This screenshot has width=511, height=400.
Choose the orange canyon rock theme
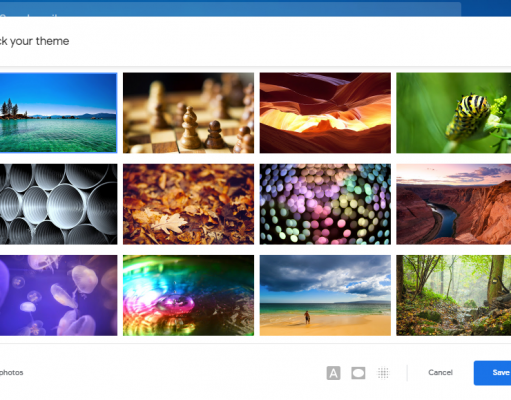[x=325, y=113]
